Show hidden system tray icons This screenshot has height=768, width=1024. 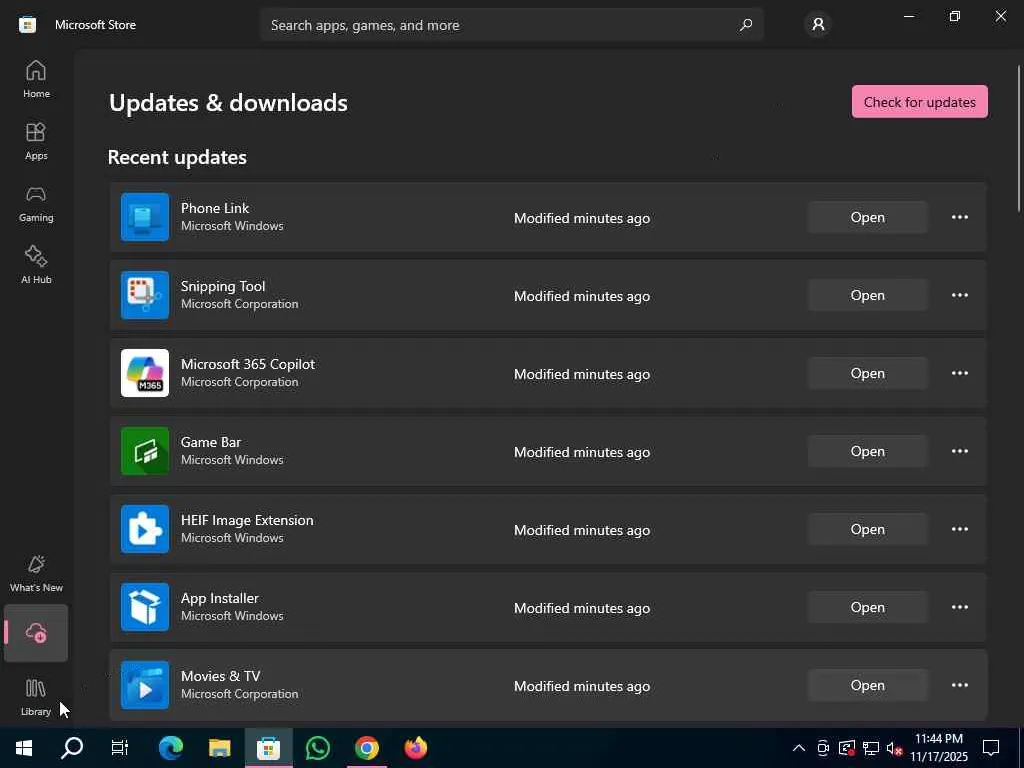(799, 748)
